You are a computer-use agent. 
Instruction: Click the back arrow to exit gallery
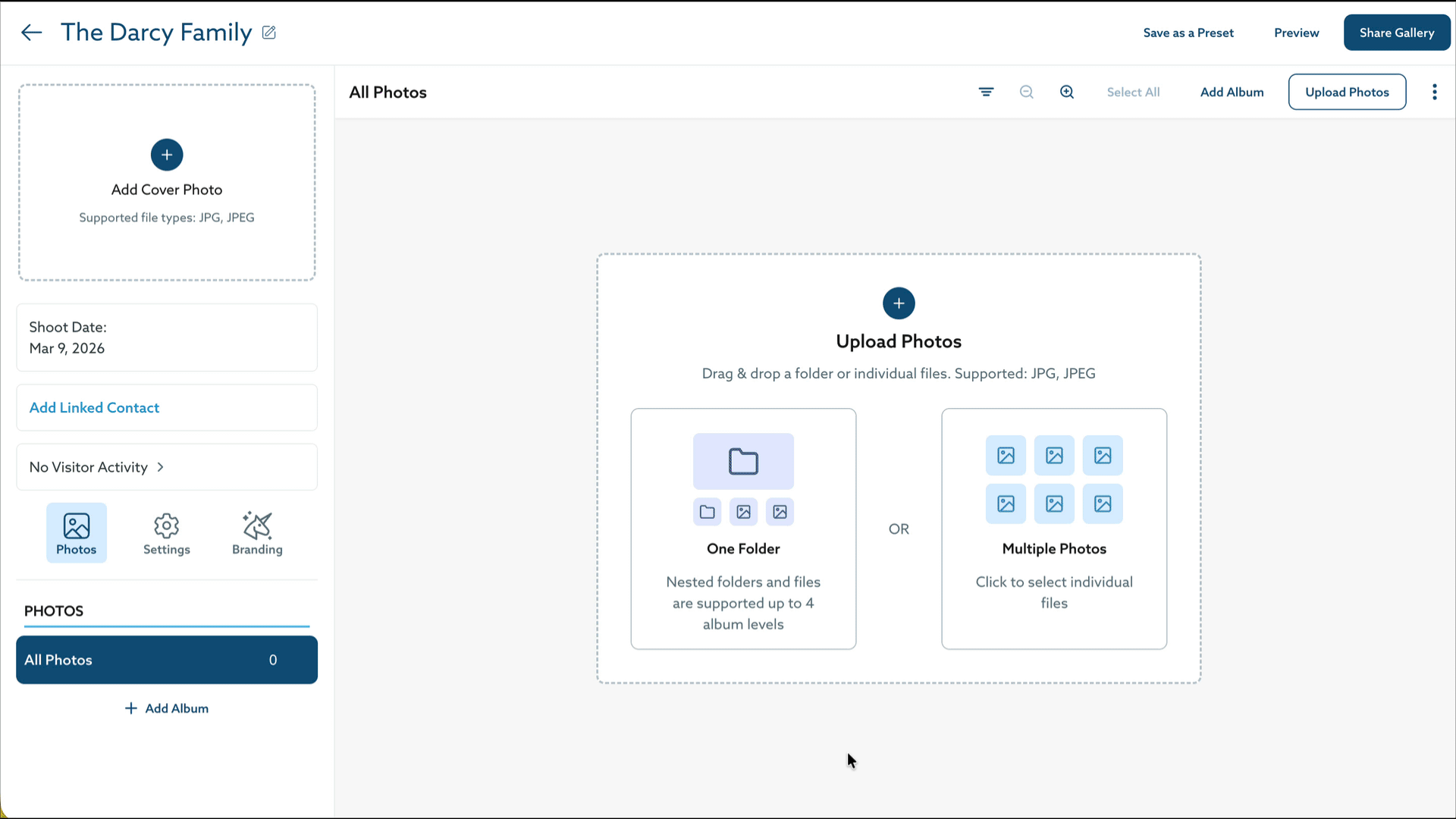pyautogui.click(x=31, y=32)
